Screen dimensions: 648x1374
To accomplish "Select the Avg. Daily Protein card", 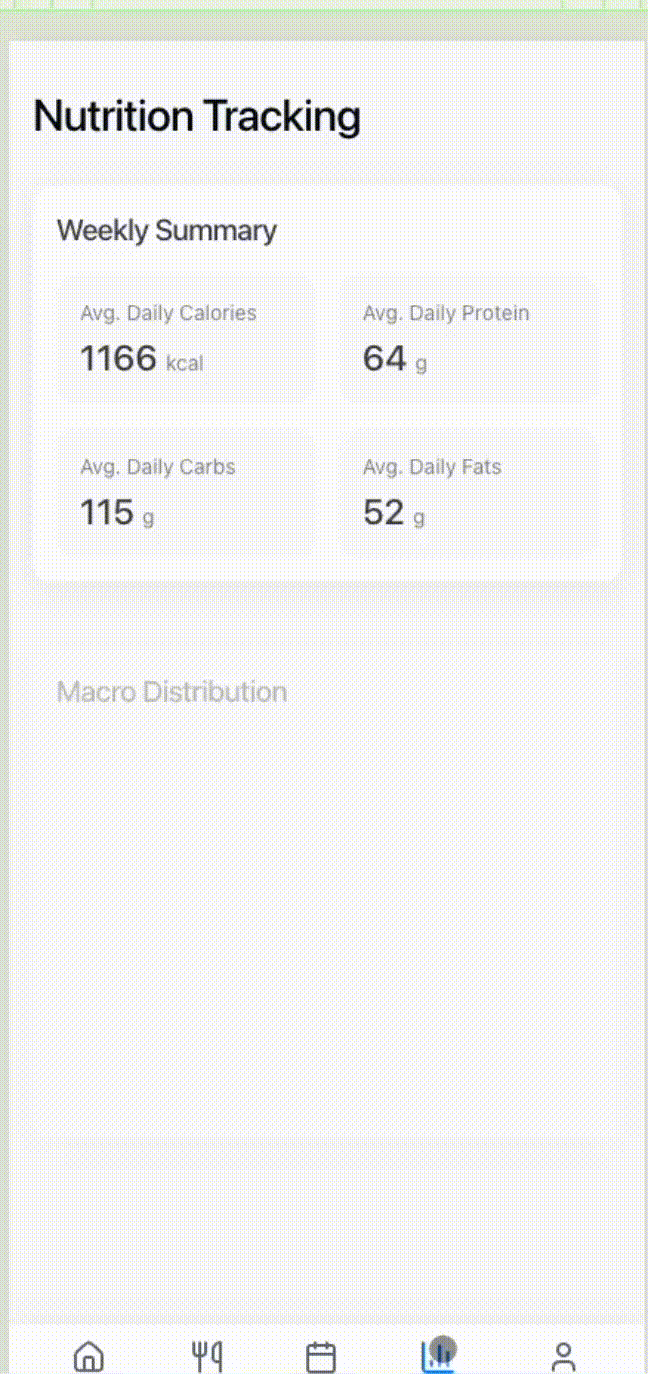I will coord(470,337).
